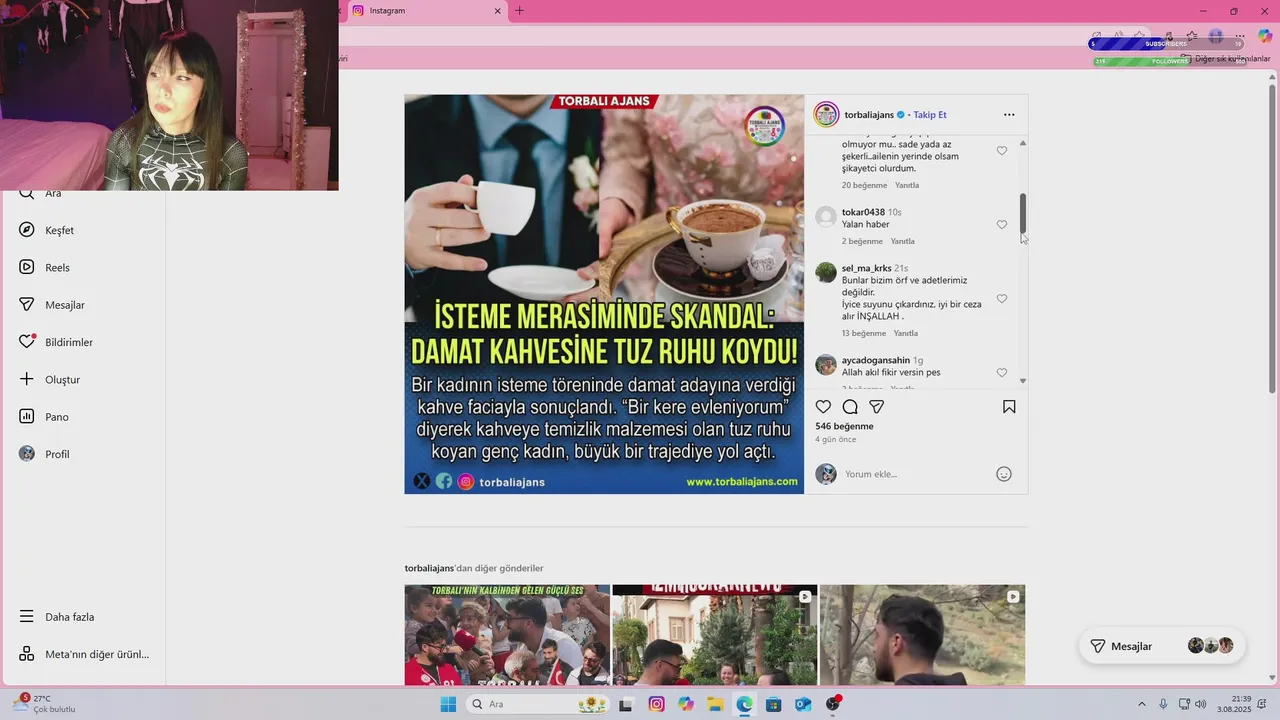Open first thumbnail under diğer gönderiler
This screenshot has width=1280, height=720.
coord(507,635)
